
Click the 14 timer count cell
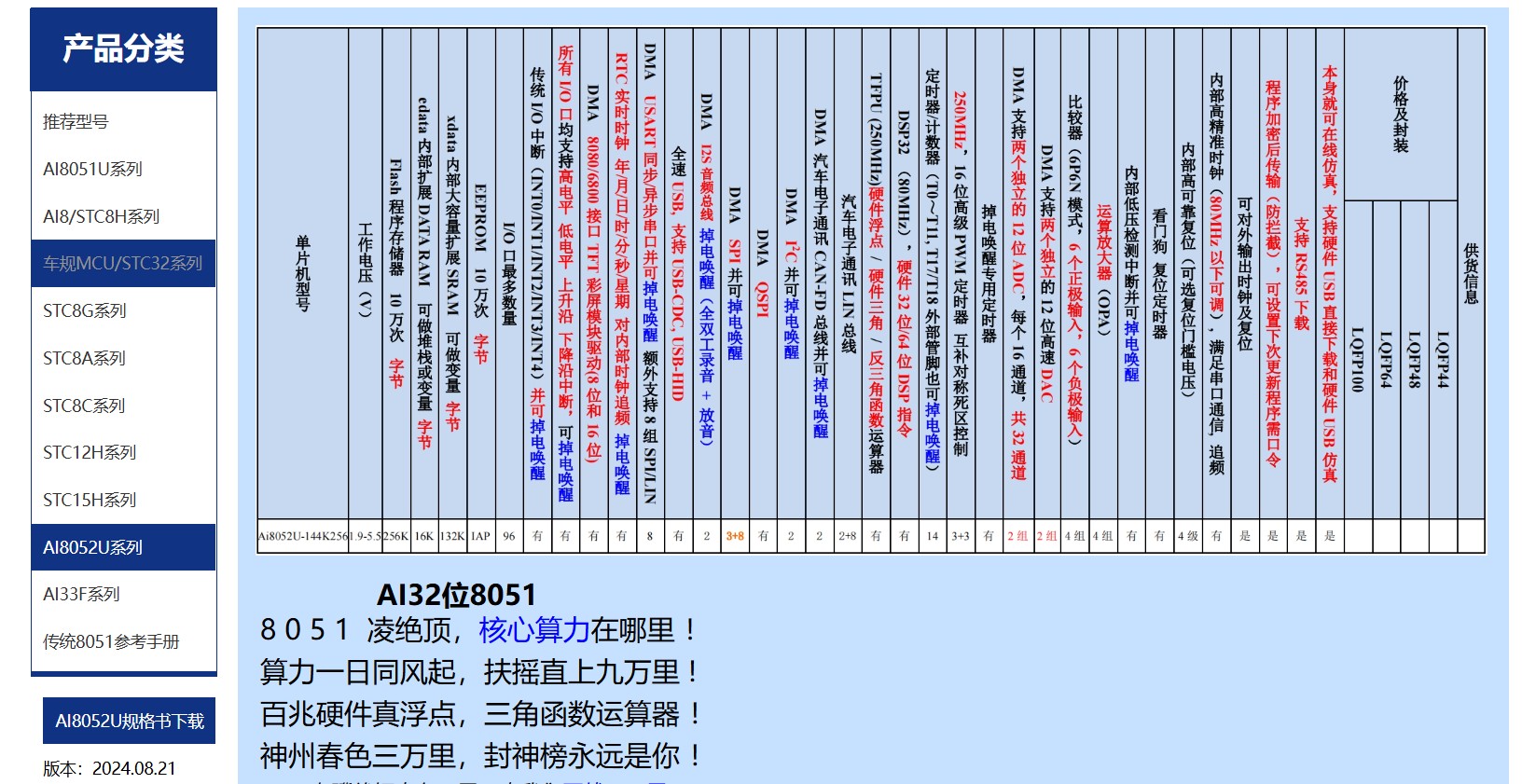[933, 536]
